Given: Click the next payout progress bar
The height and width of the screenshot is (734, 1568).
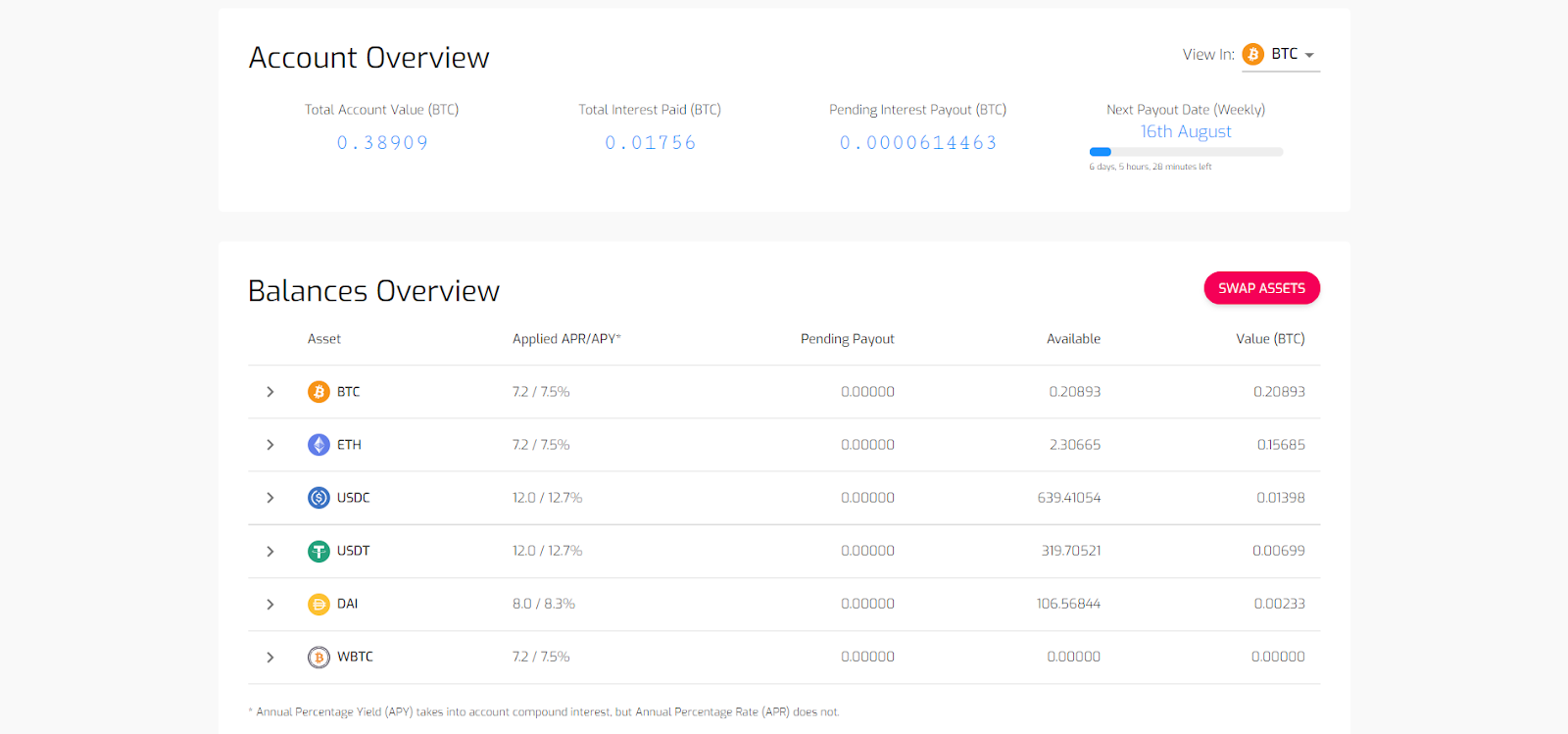Looking at the screenshot, I should (1186, 152).
